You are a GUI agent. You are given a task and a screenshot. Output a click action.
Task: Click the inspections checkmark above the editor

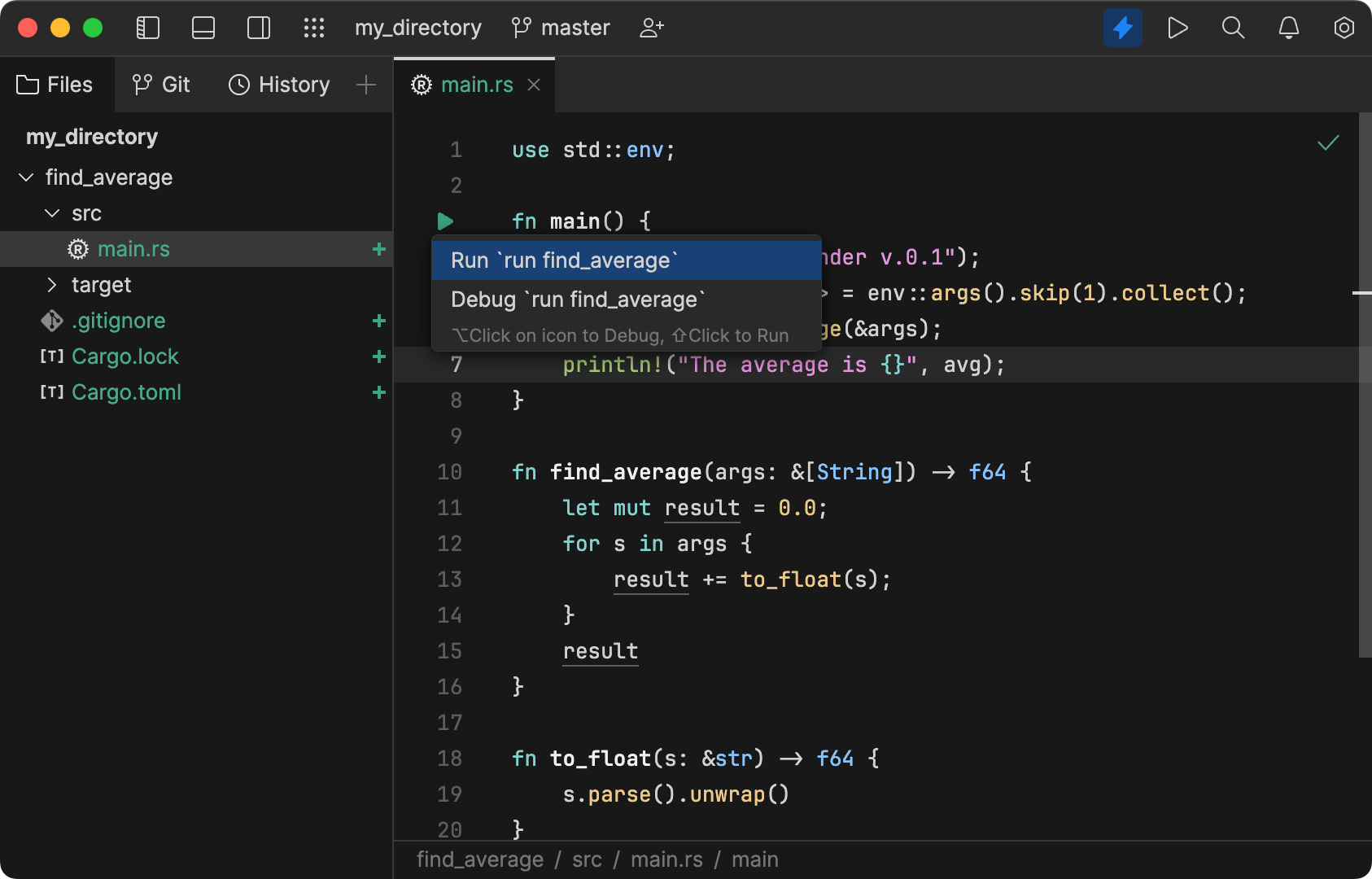(x=1327, y=142)
